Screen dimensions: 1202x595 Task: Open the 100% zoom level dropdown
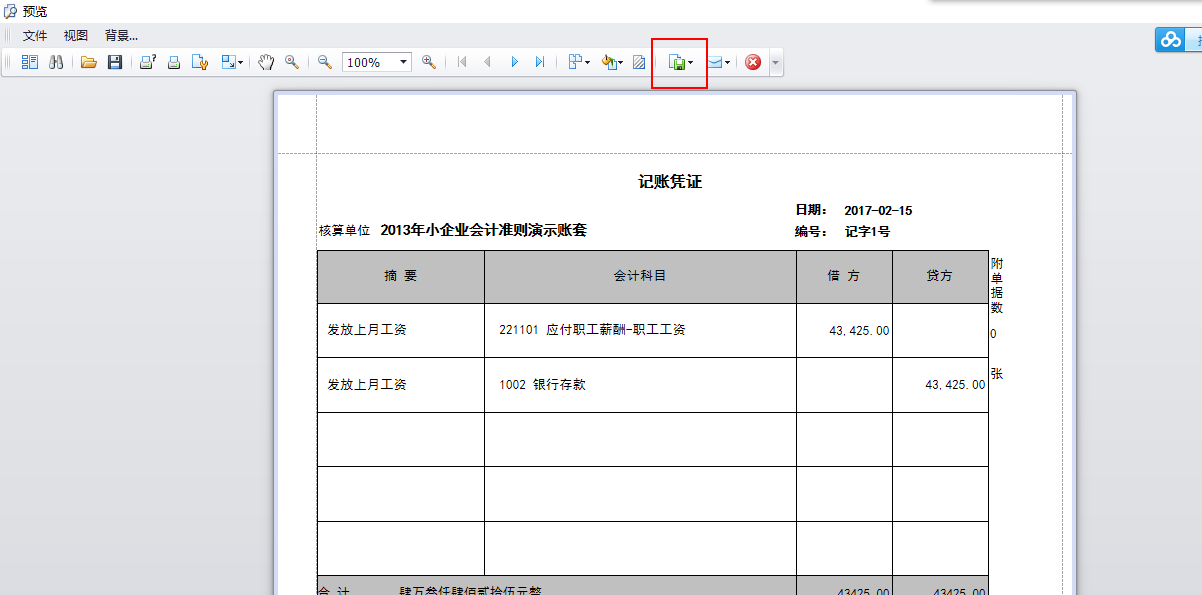[x=404, y=62]
